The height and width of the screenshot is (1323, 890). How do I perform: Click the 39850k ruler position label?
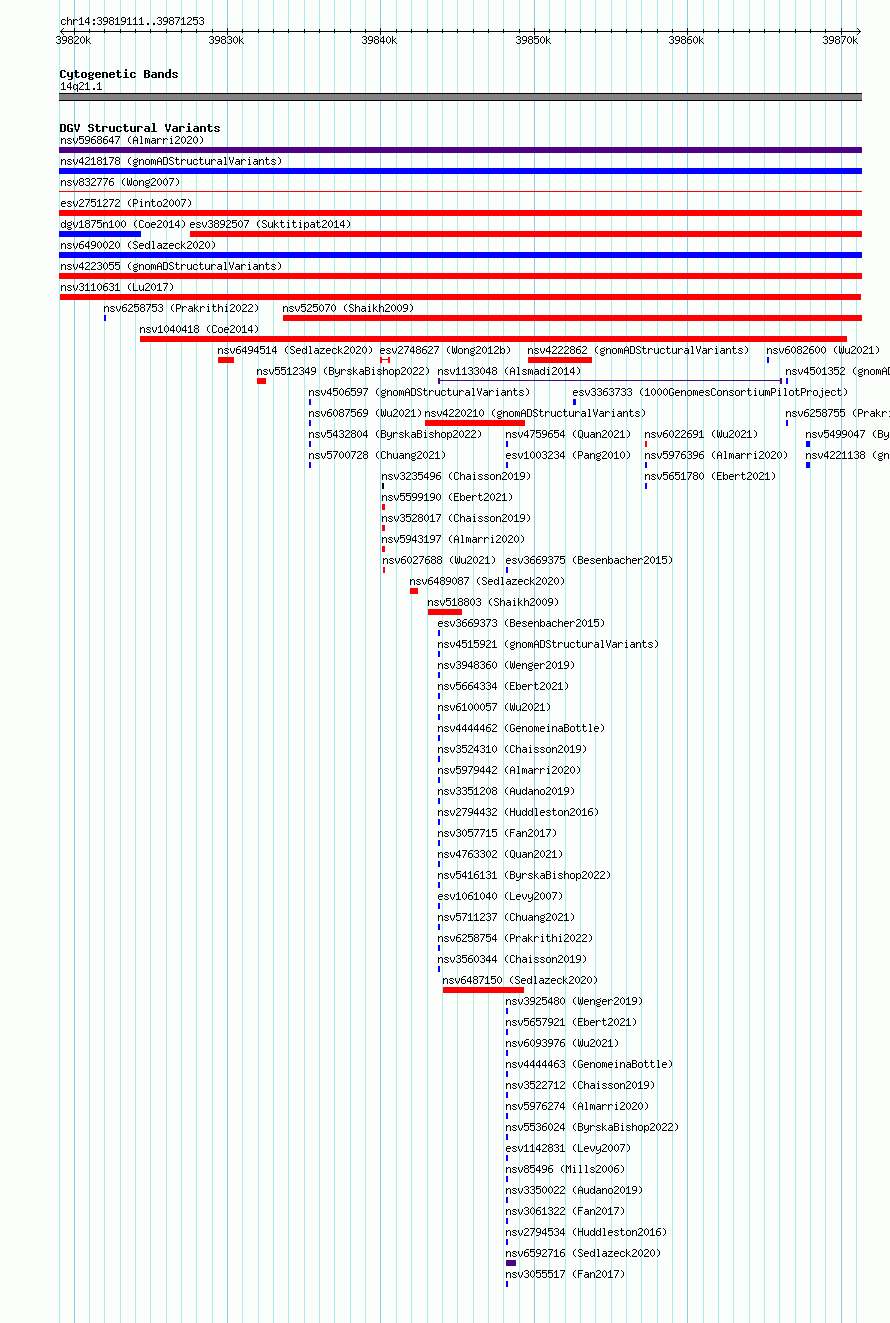pyautogui.click(x=532, y=40)
